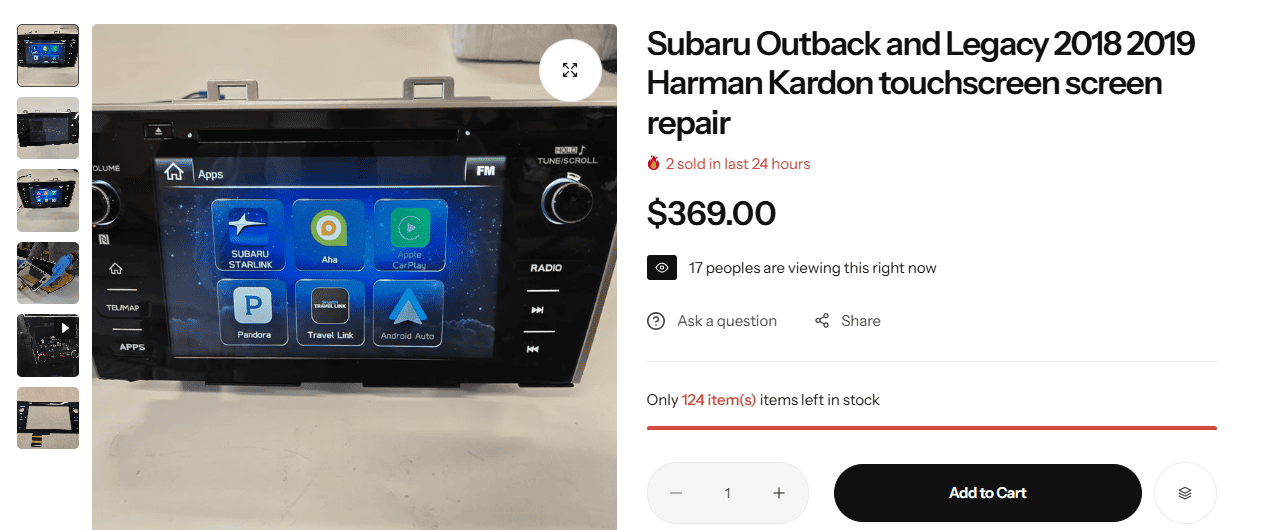Screen dimensions: 1265x530
Task: Add to Cart
Action: click(988, 493)
